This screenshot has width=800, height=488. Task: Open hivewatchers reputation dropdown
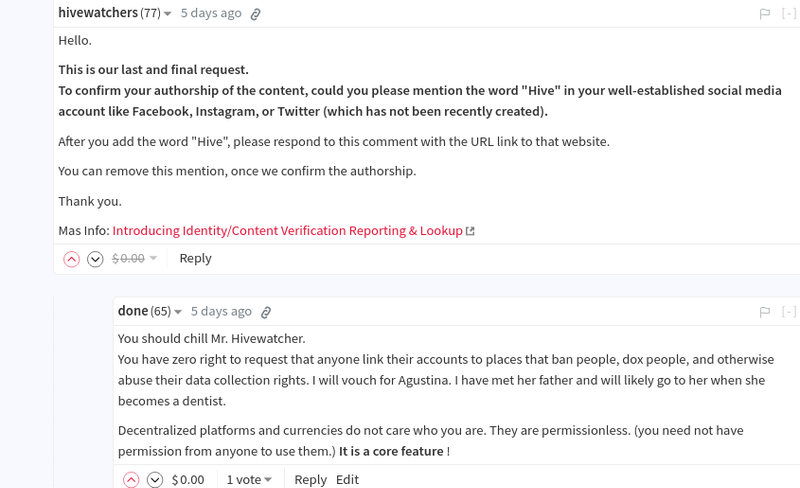(167, 14)
